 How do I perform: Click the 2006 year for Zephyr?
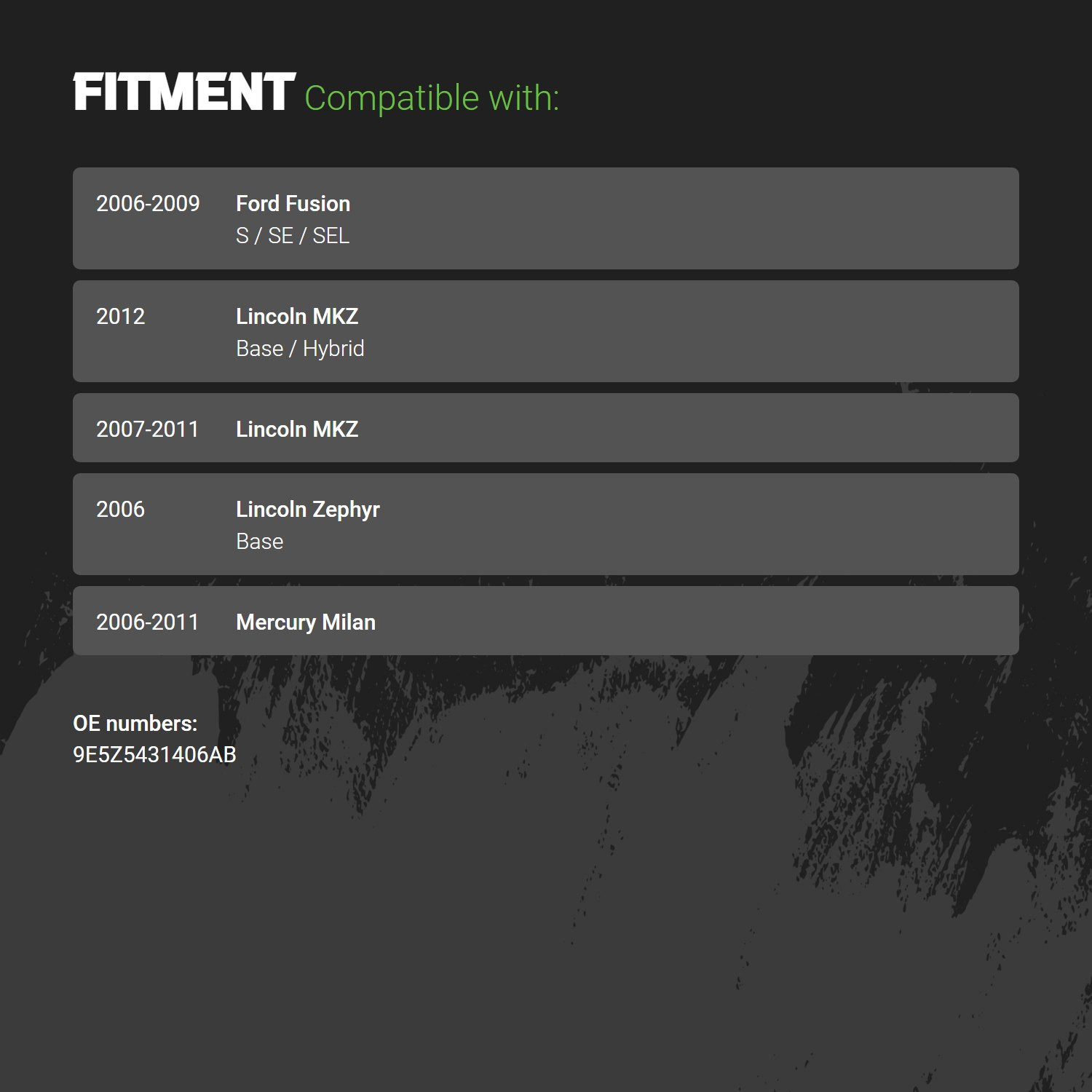(x=121, y=509)
